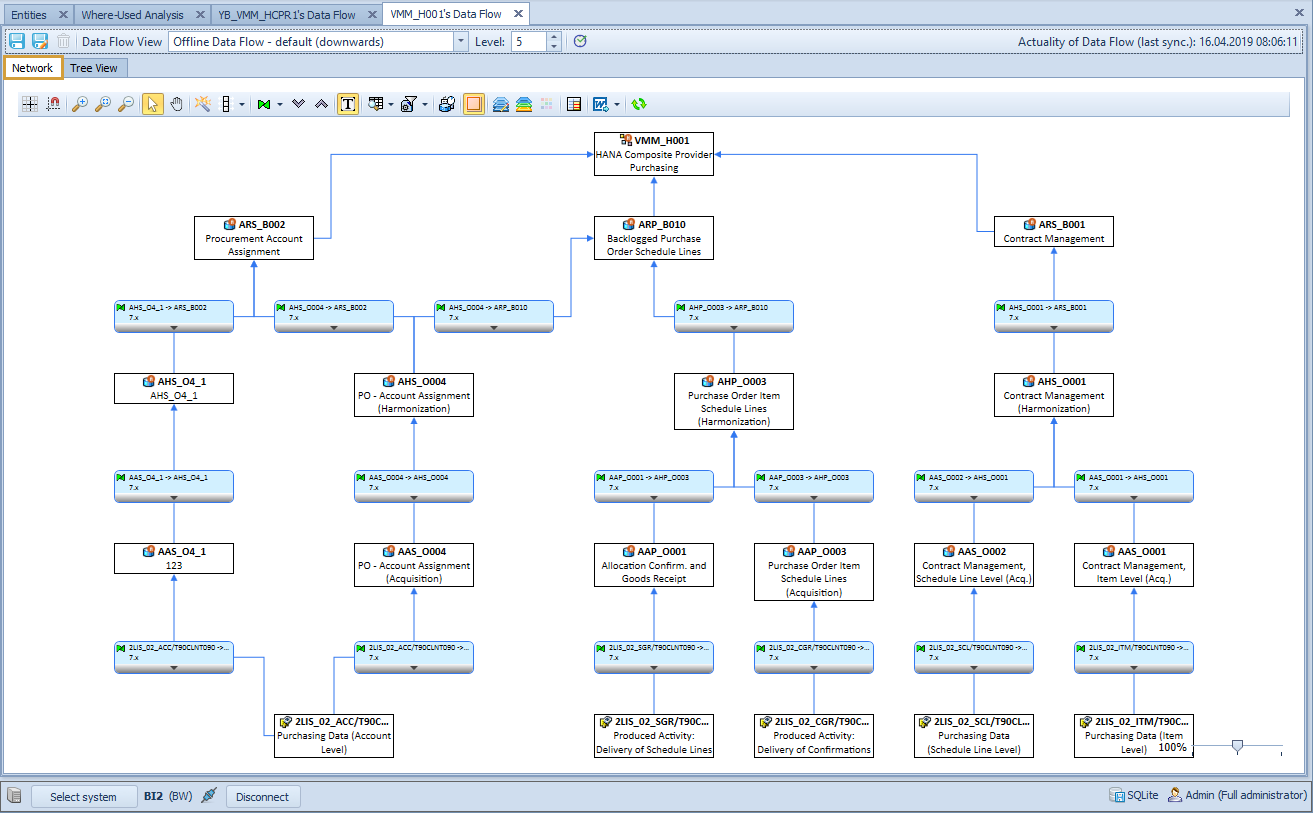Activate the Zoom Out magnifier icon
The image size is (1313, 813).
click(x=125, y=103)
